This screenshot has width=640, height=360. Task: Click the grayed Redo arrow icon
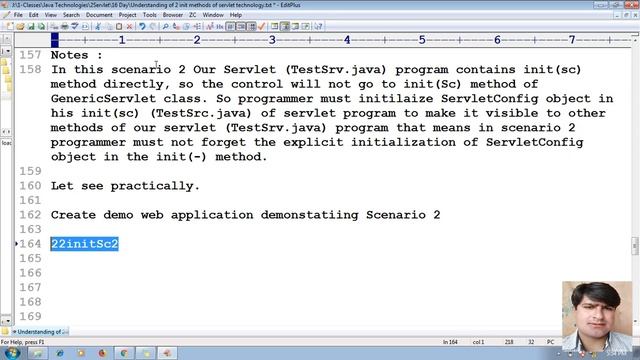click(152, 27)
